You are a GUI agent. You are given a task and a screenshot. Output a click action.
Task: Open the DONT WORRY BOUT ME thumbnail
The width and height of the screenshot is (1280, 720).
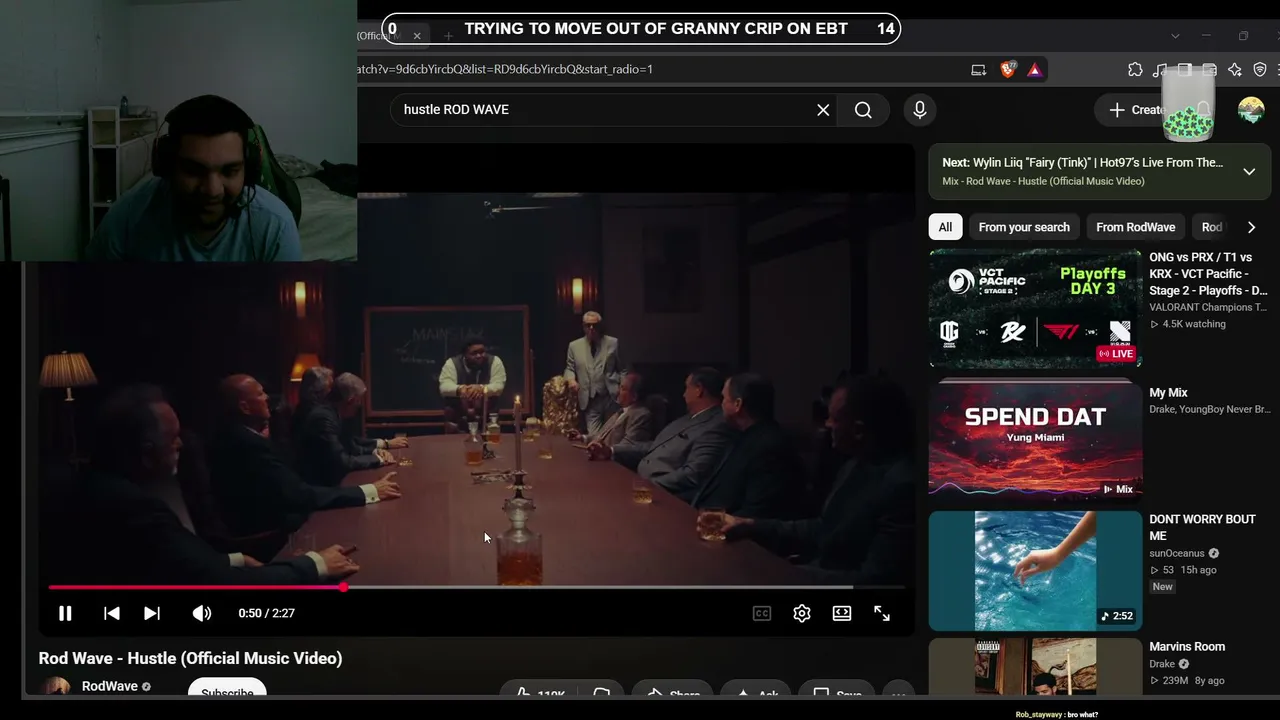[1035, 571]
